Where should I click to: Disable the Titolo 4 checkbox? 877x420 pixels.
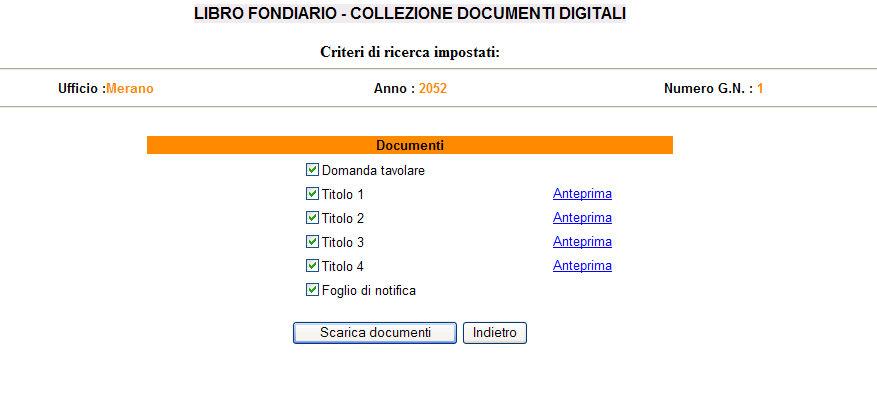click(x=312, y=266)
